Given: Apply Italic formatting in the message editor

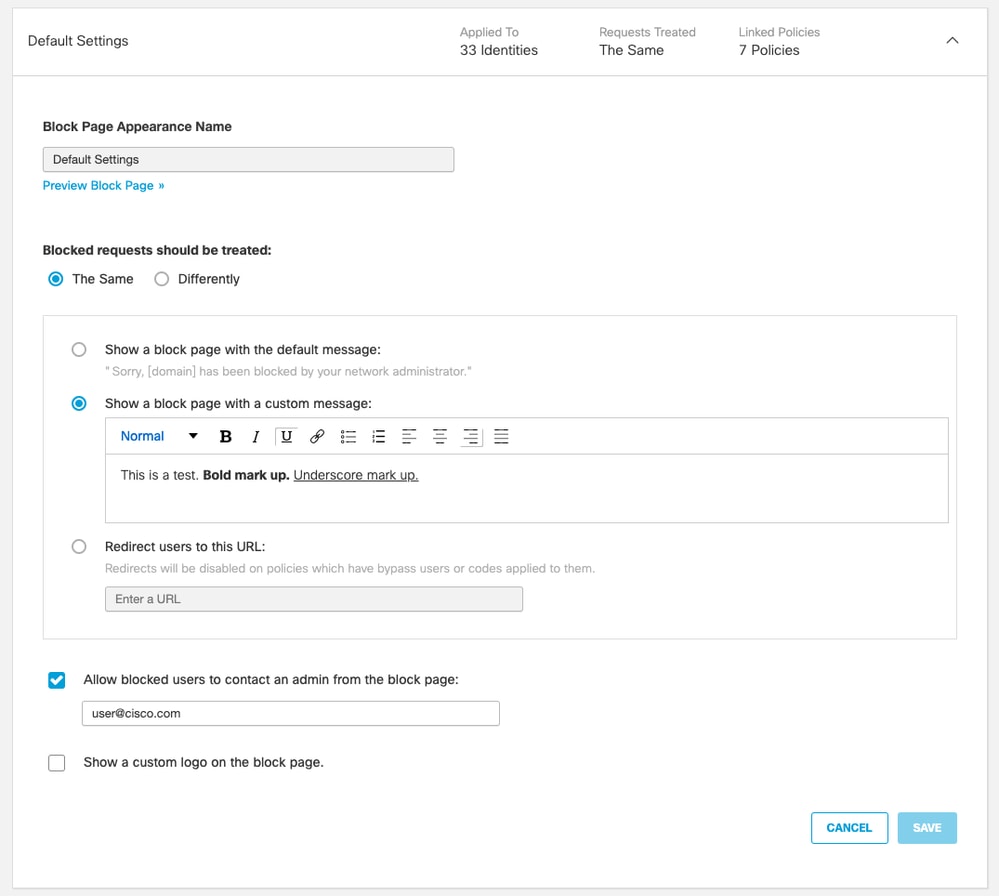Looking at the screenshot, I should [256, 436].
